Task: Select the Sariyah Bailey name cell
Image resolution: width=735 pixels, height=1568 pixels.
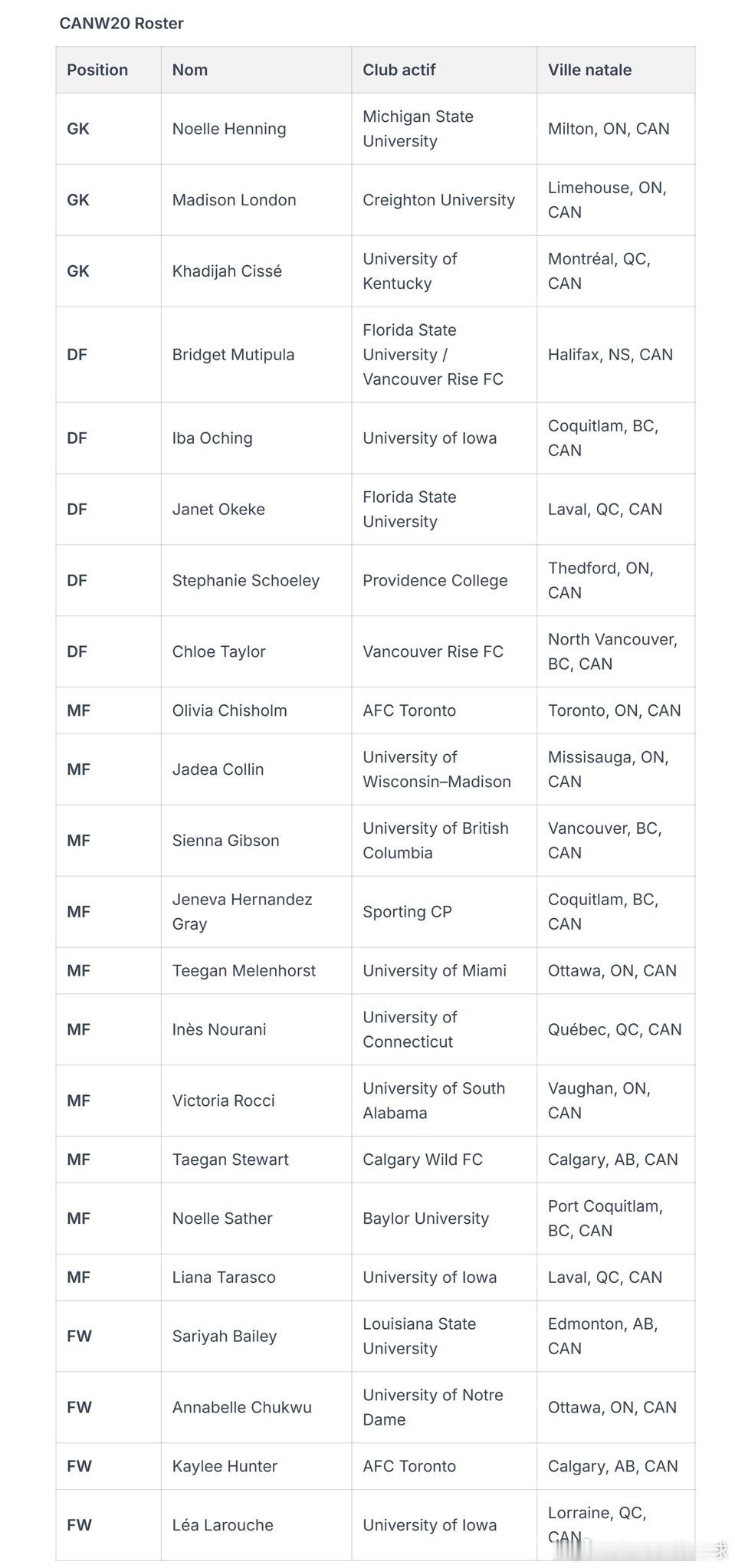Action: tap(256, 1337)
